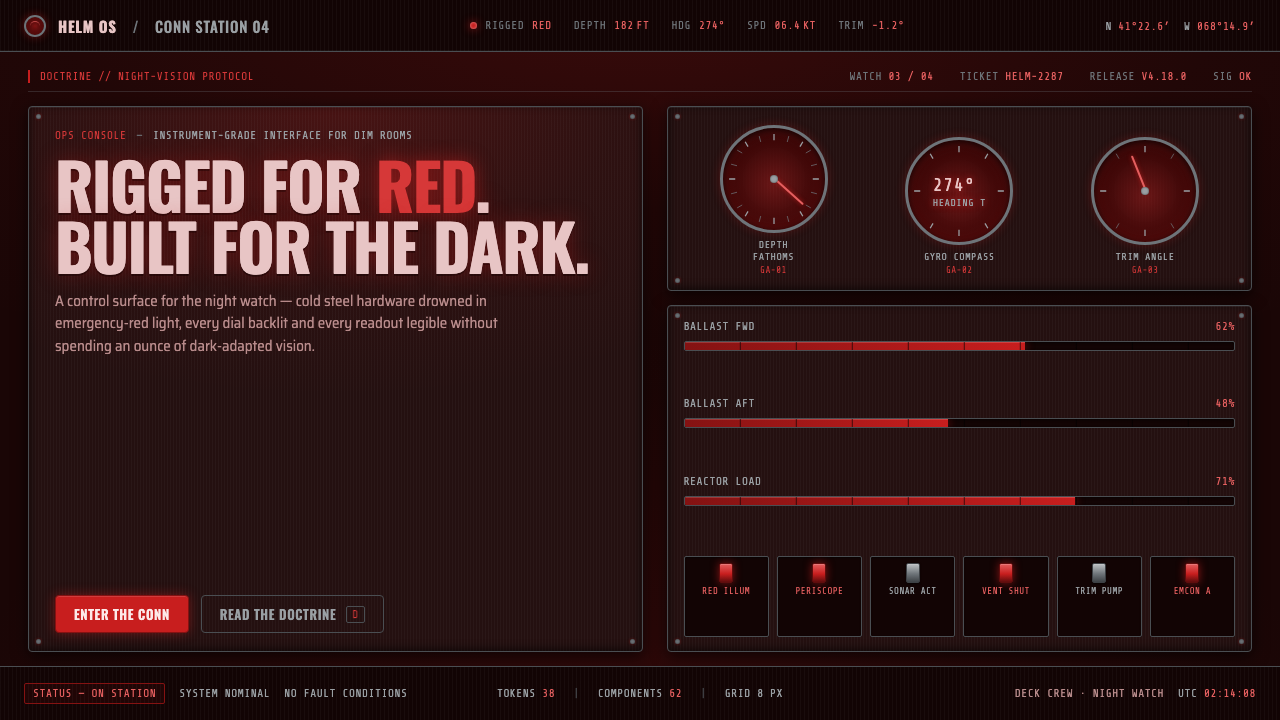Click the 62% ballast forward value
The image size is (1280, 720).
1225,327
